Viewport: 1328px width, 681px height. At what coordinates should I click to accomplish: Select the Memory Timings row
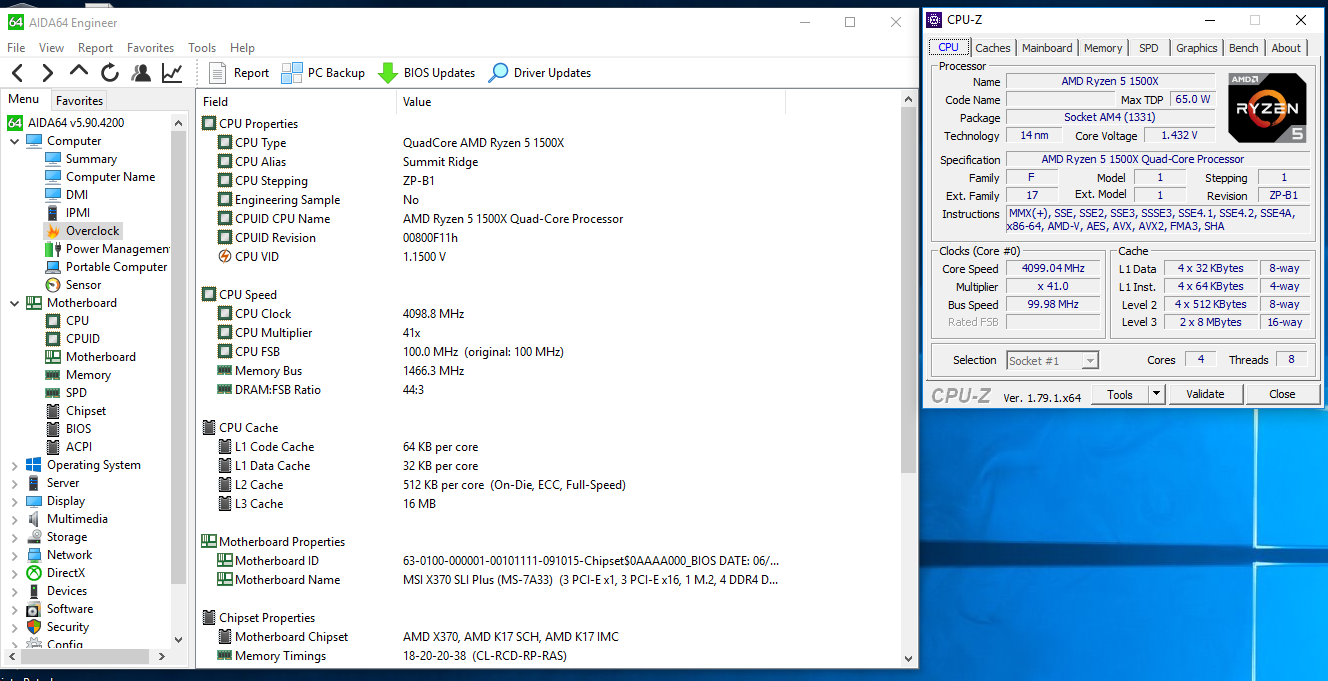556,656
